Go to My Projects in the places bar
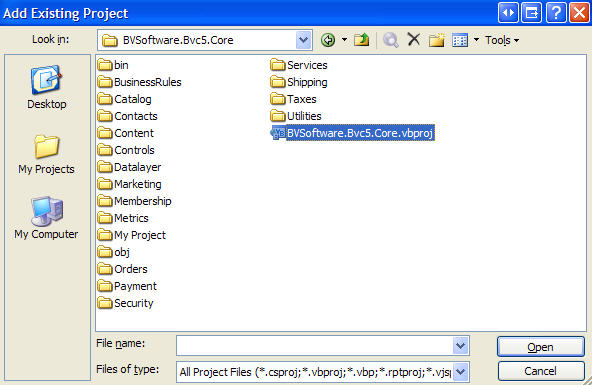 [46, 155]
